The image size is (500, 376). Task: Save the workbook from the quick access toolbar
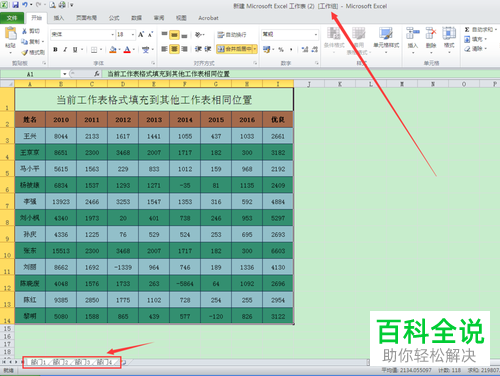pos(15,5)
